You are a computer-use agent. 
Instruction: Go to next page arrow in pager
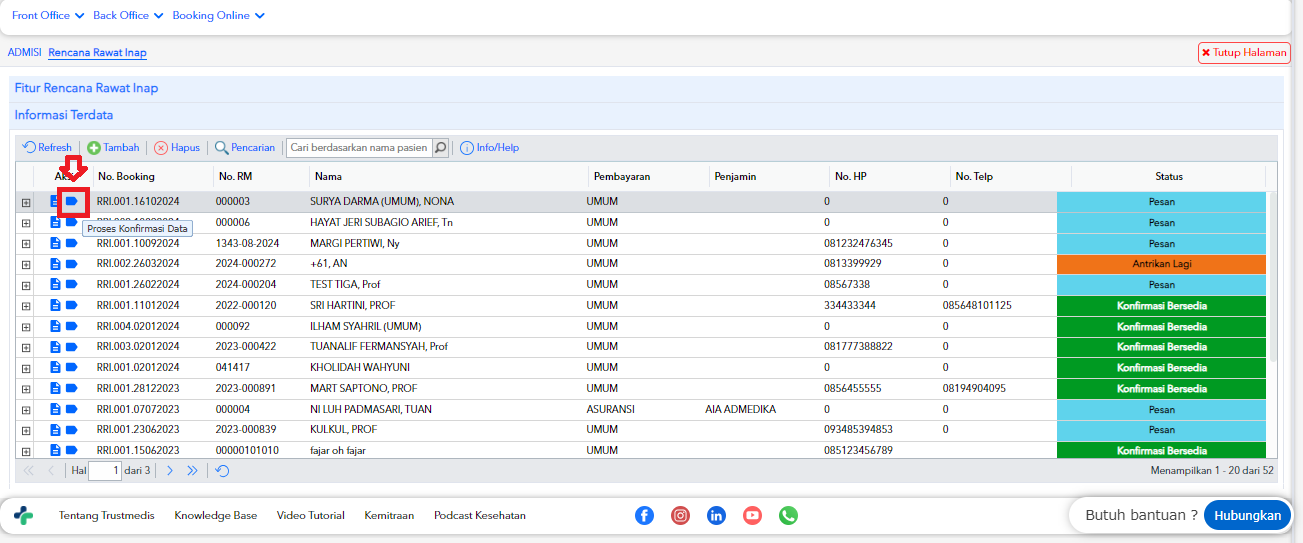pyautogui.click(x=170, y=470)
